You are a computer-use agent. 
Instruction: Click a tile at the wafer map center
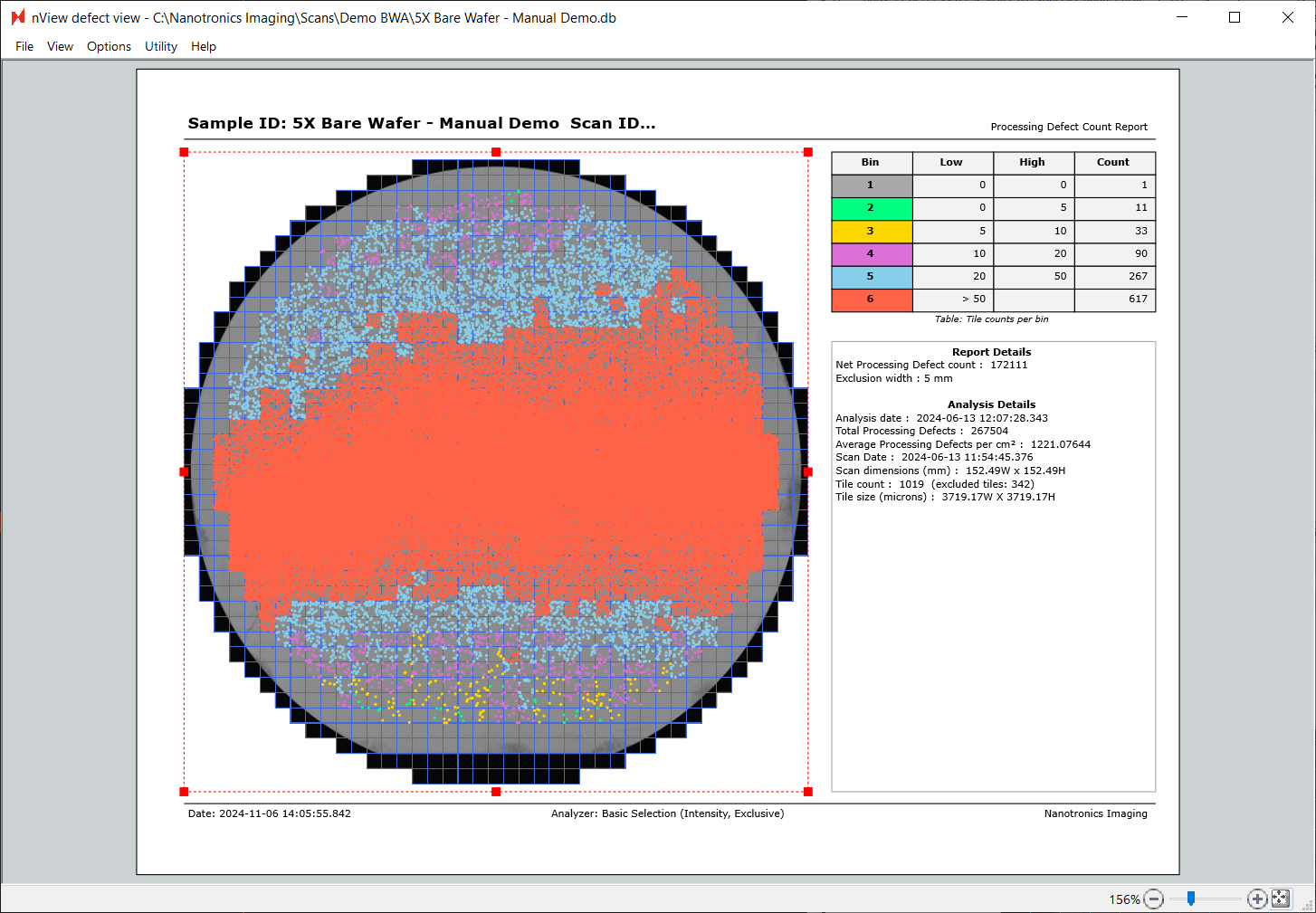pos(496,471)
